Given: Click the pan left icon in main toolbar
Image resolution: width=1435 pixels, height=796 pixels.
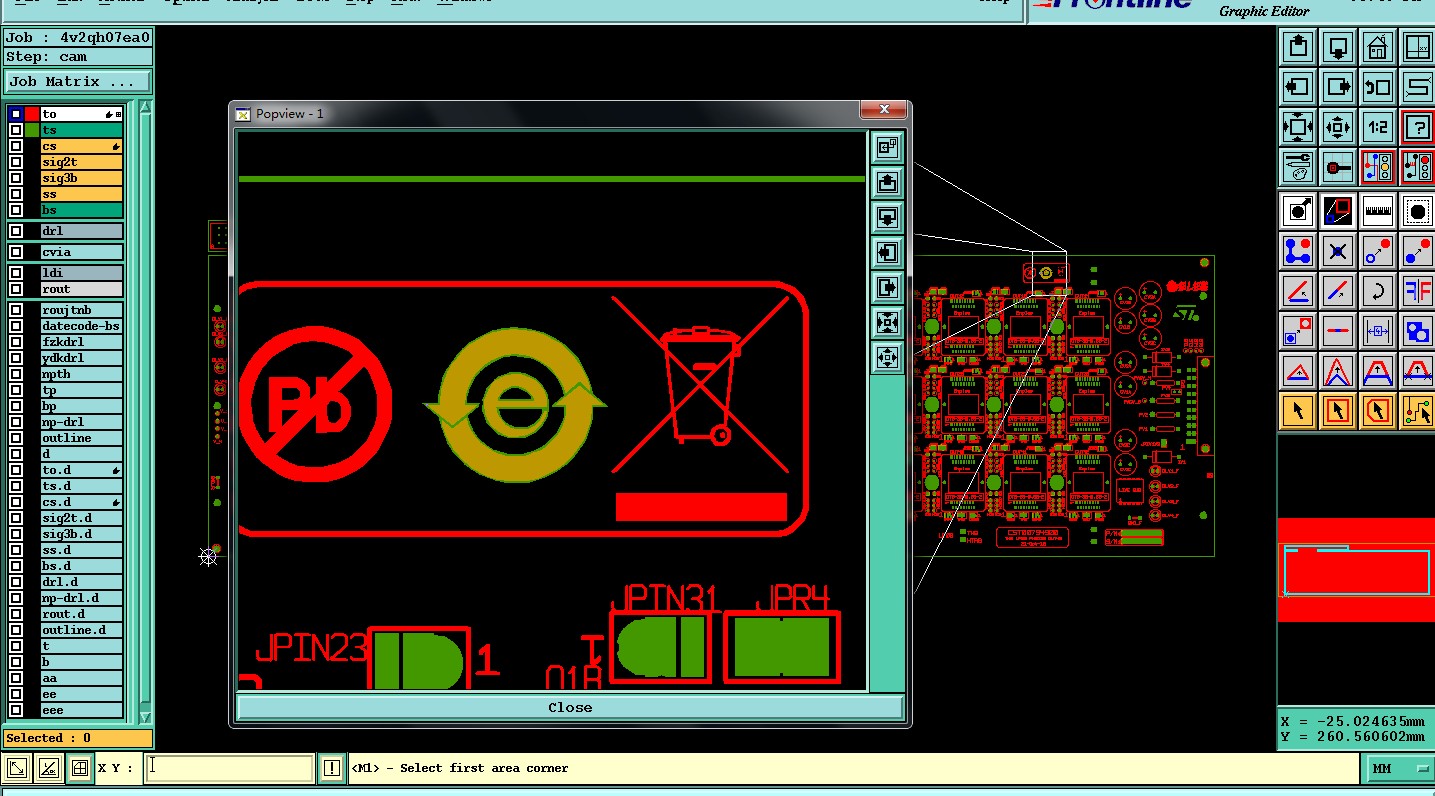Looking at the screenshot, I should (1297, 86).
